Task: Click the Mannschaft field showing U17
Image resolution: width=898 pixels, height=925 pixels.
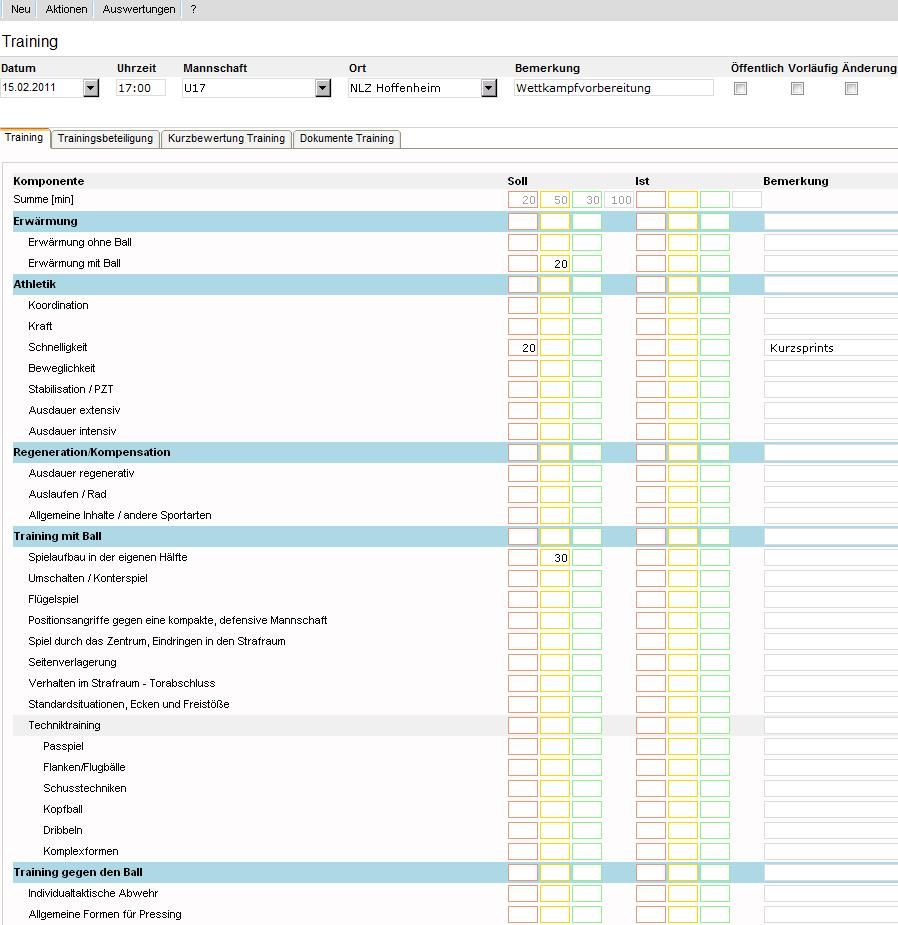Action: click(249, 88)
